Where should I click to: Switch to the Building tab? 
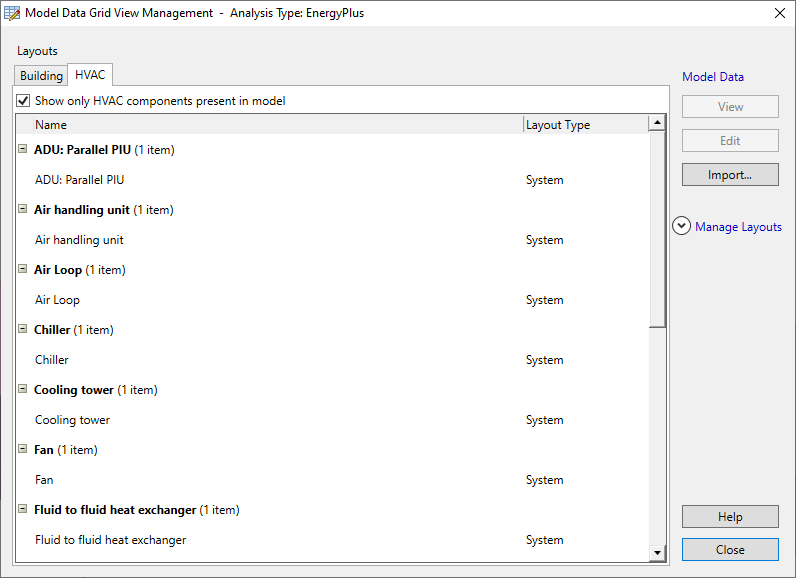click(x=41, y=76)
